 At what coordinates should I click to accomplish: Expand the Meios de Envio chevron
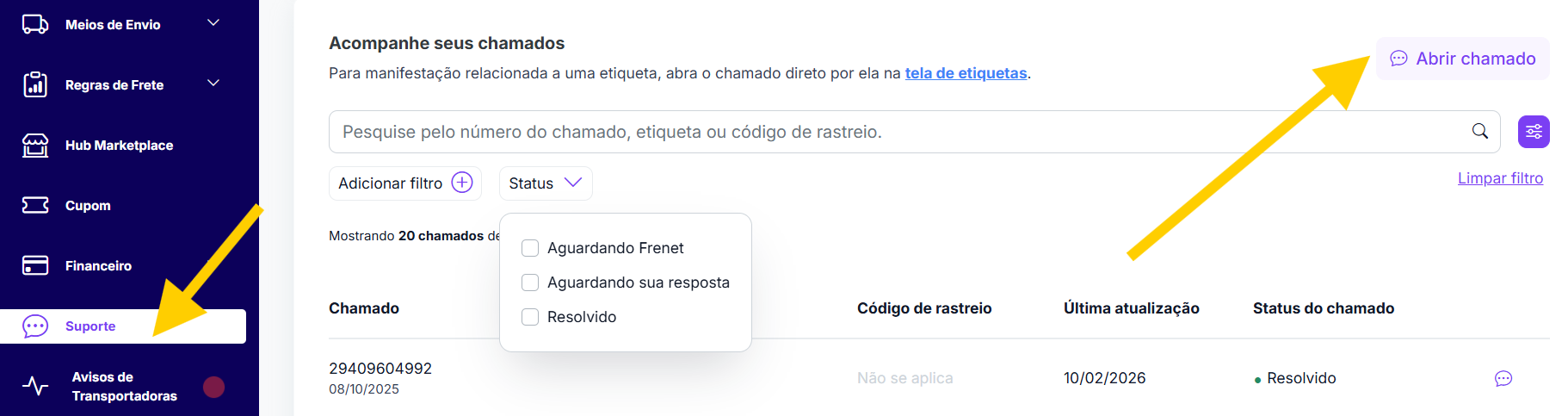pos(213,23)
